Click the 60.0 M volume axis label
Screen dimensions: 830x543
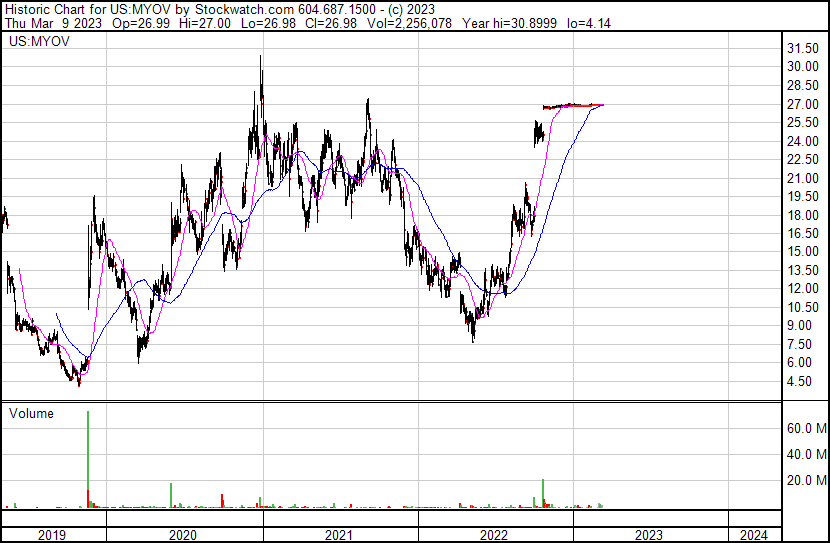(806, 428)
